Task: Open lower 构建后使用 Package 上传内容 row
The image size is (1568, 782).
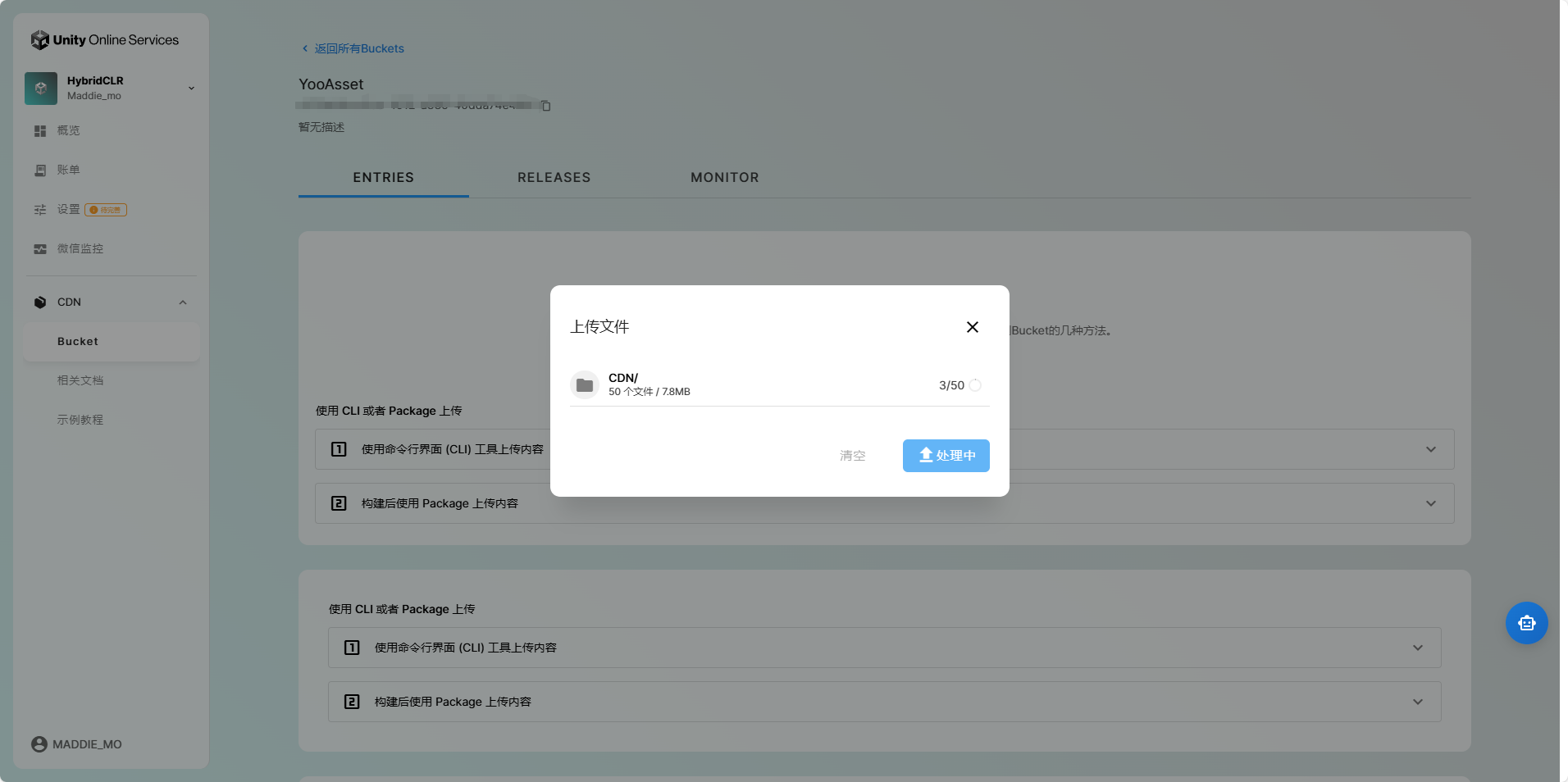Action: point(885,702)
